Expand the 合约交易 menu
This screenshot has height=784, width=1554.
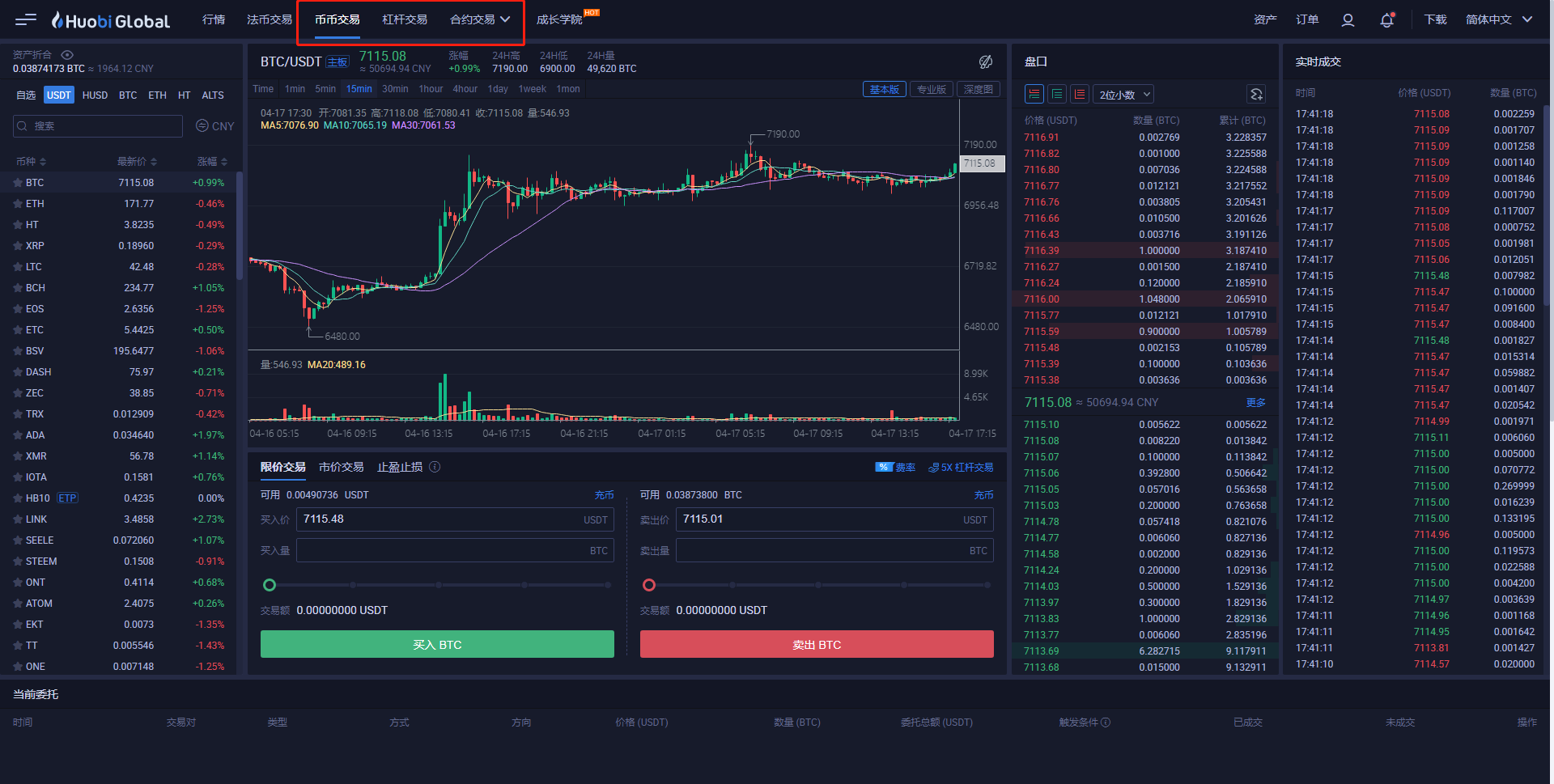tap(480, 19)
